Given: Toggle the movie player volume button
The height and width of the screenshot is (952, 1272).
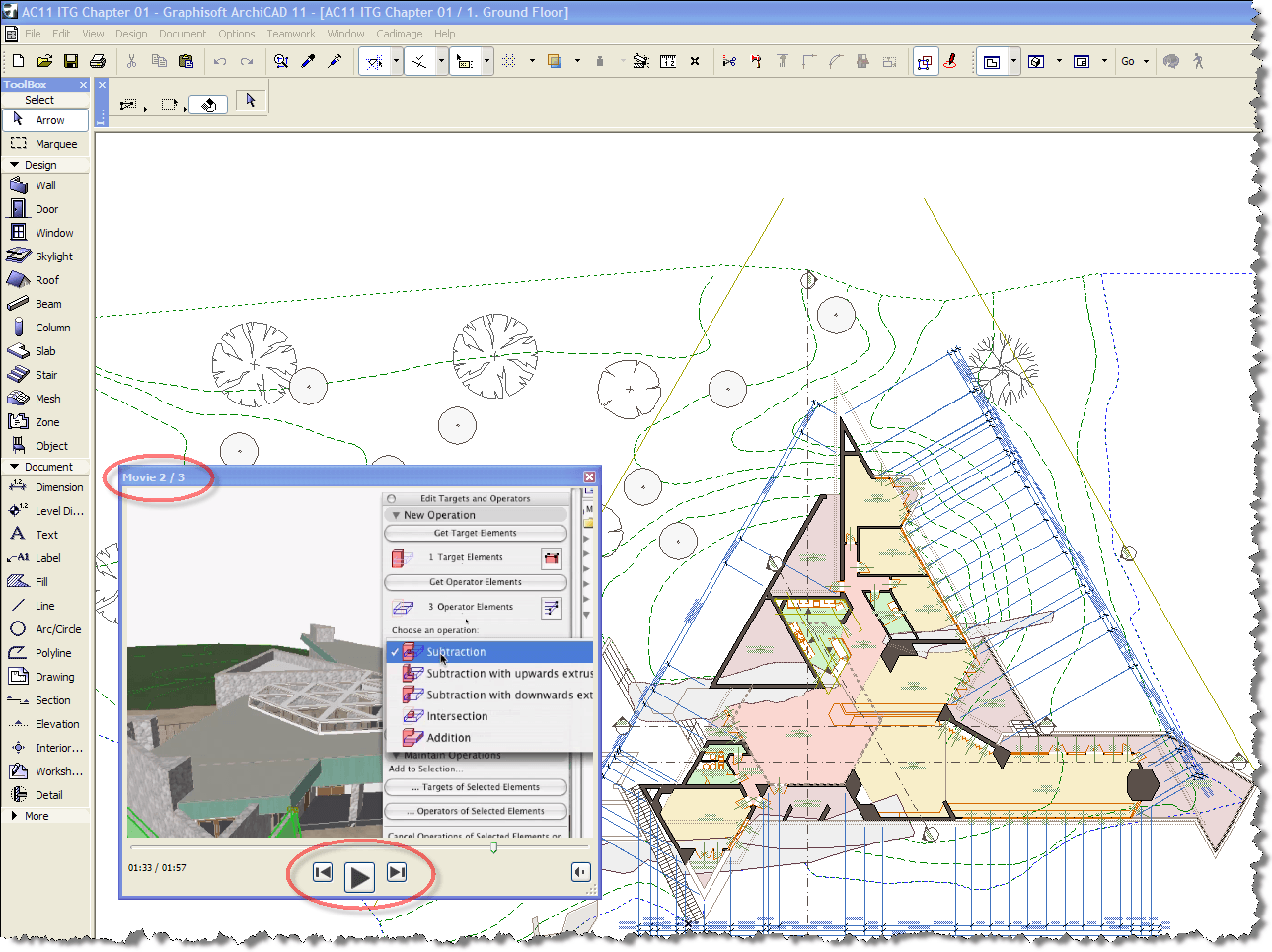Looking at the screenshot, I should (x=581, y=872).
